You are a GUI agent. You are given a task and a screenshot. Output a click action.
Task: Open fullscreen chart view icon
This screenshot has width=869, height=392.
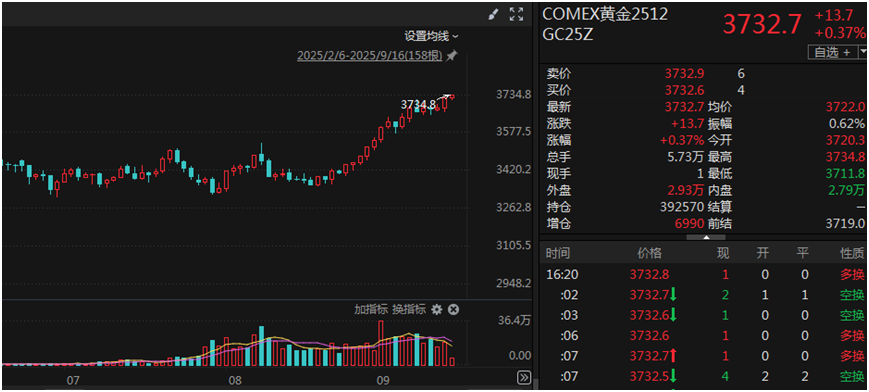click(516, 15)
